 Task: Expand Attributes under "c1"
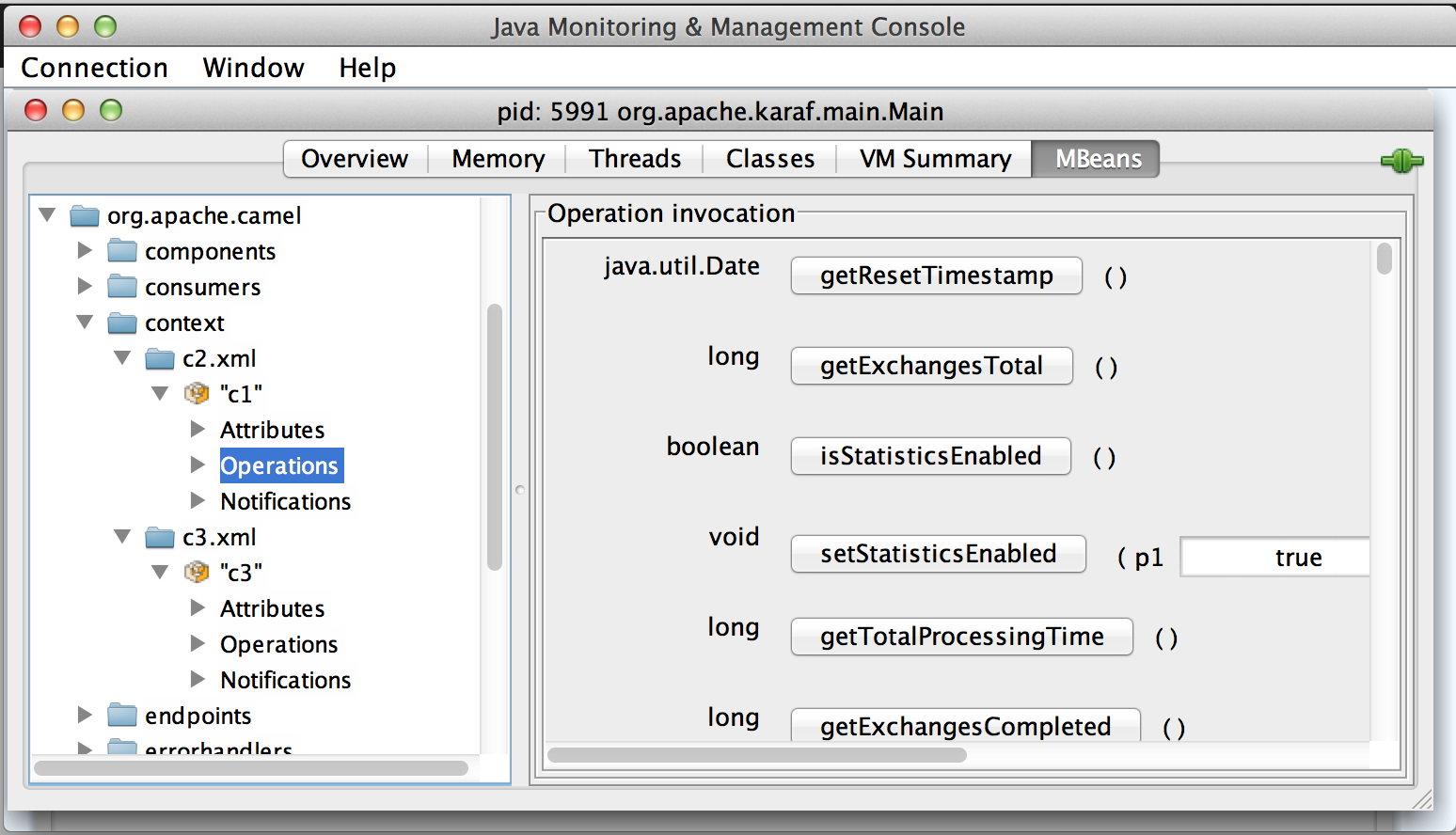(198, 429)
